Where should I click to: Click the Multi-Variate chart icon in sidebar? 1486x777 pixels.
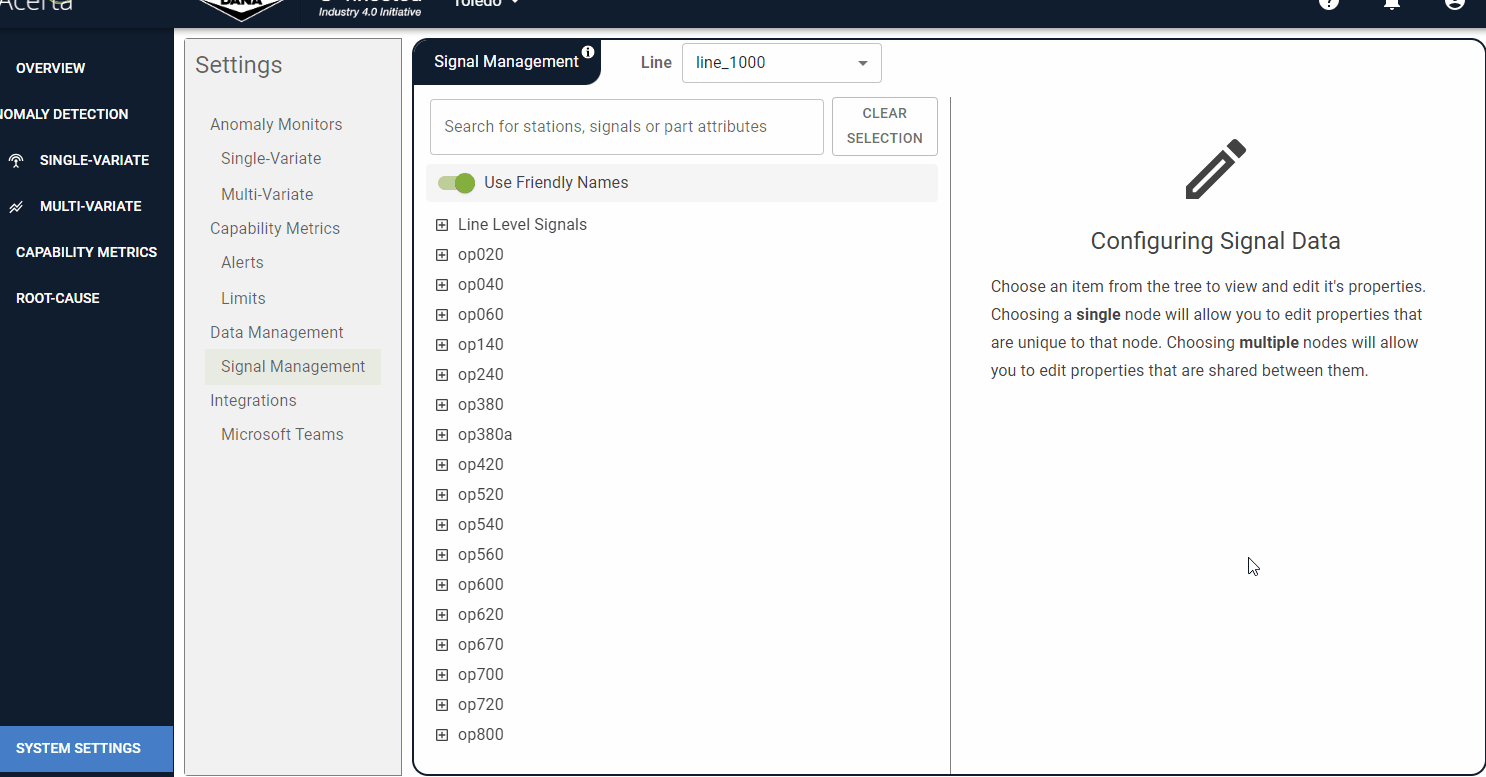tap(16, 207)
